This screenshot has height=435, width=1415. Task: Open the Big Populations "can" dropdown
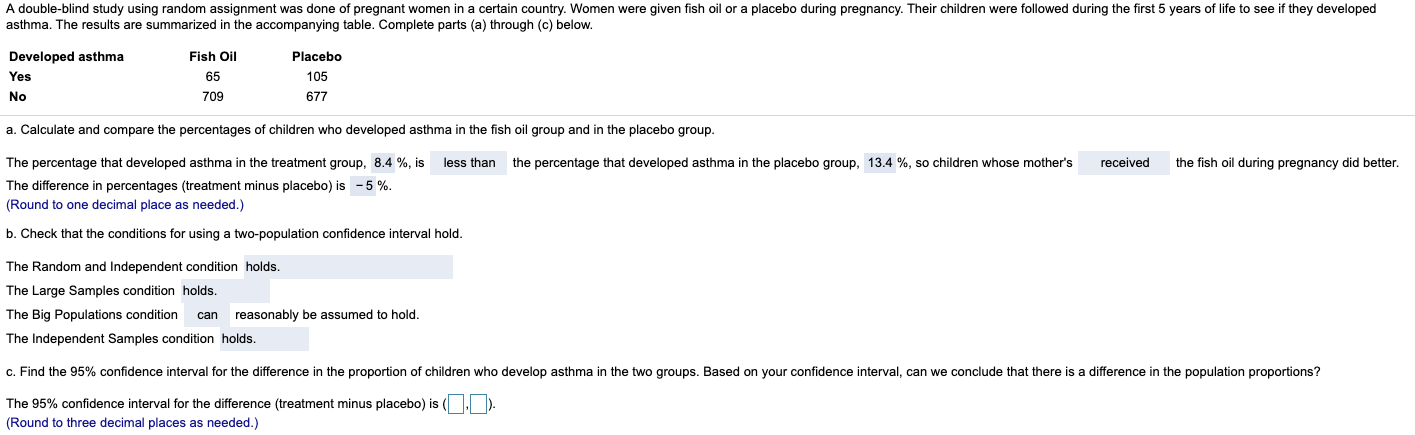click(207, 315)
